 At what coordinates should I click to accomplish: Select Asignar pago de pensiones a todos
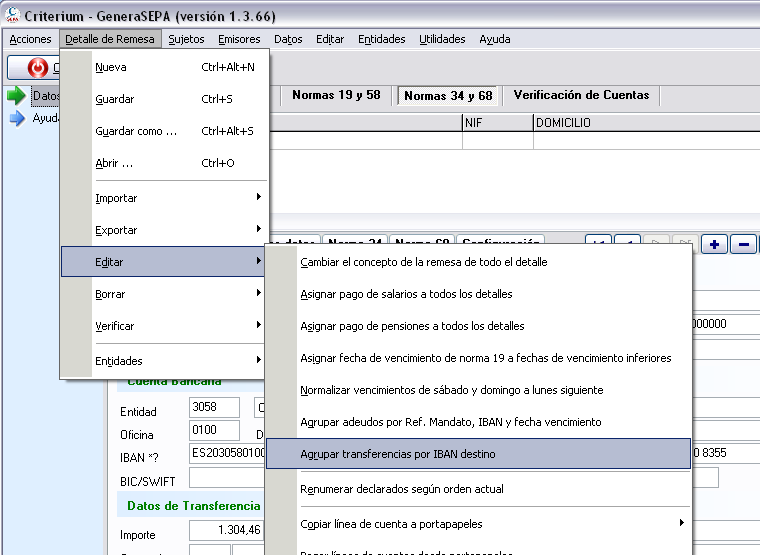(x=478, y=326)
